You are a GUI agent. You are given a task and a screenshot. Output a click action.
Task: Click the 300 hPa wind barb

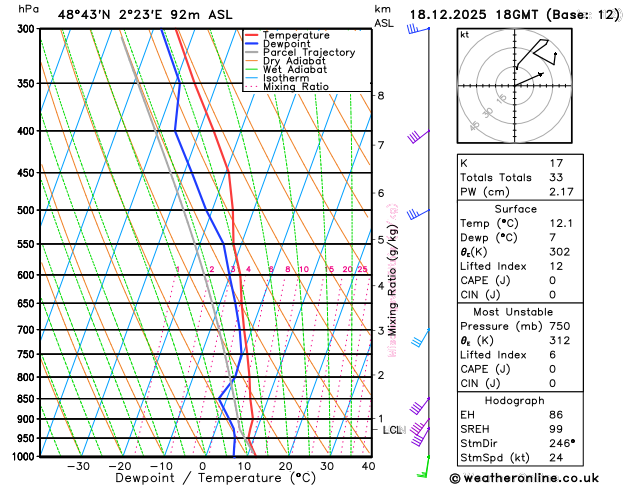[x=418, y=29]
